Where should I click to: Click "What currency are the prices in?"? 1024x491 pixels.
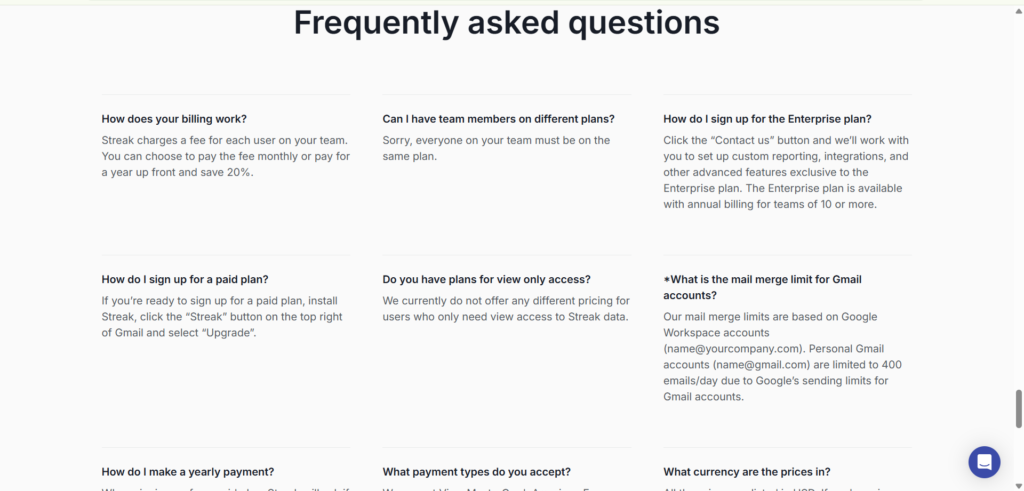coord(746,471)
